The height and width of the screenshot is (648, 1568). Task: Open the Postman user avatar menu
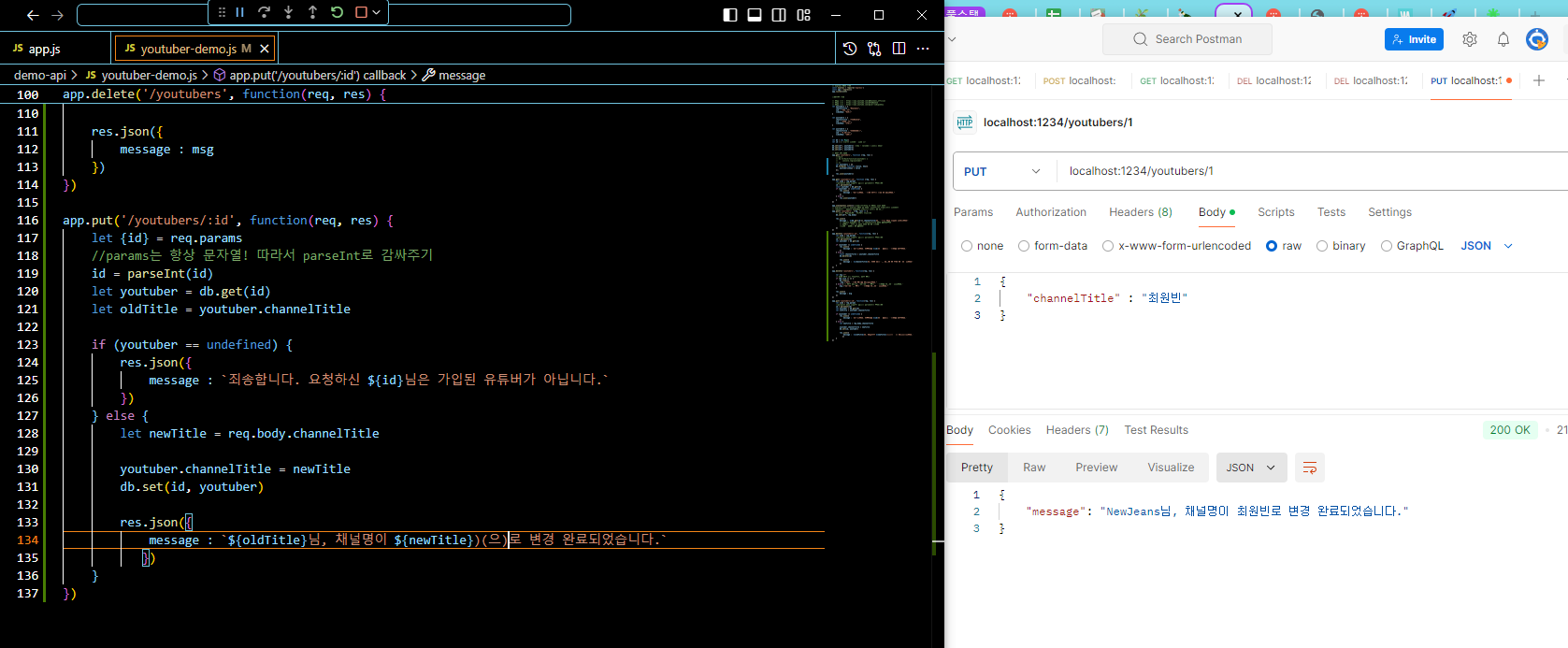[1537, 39]
